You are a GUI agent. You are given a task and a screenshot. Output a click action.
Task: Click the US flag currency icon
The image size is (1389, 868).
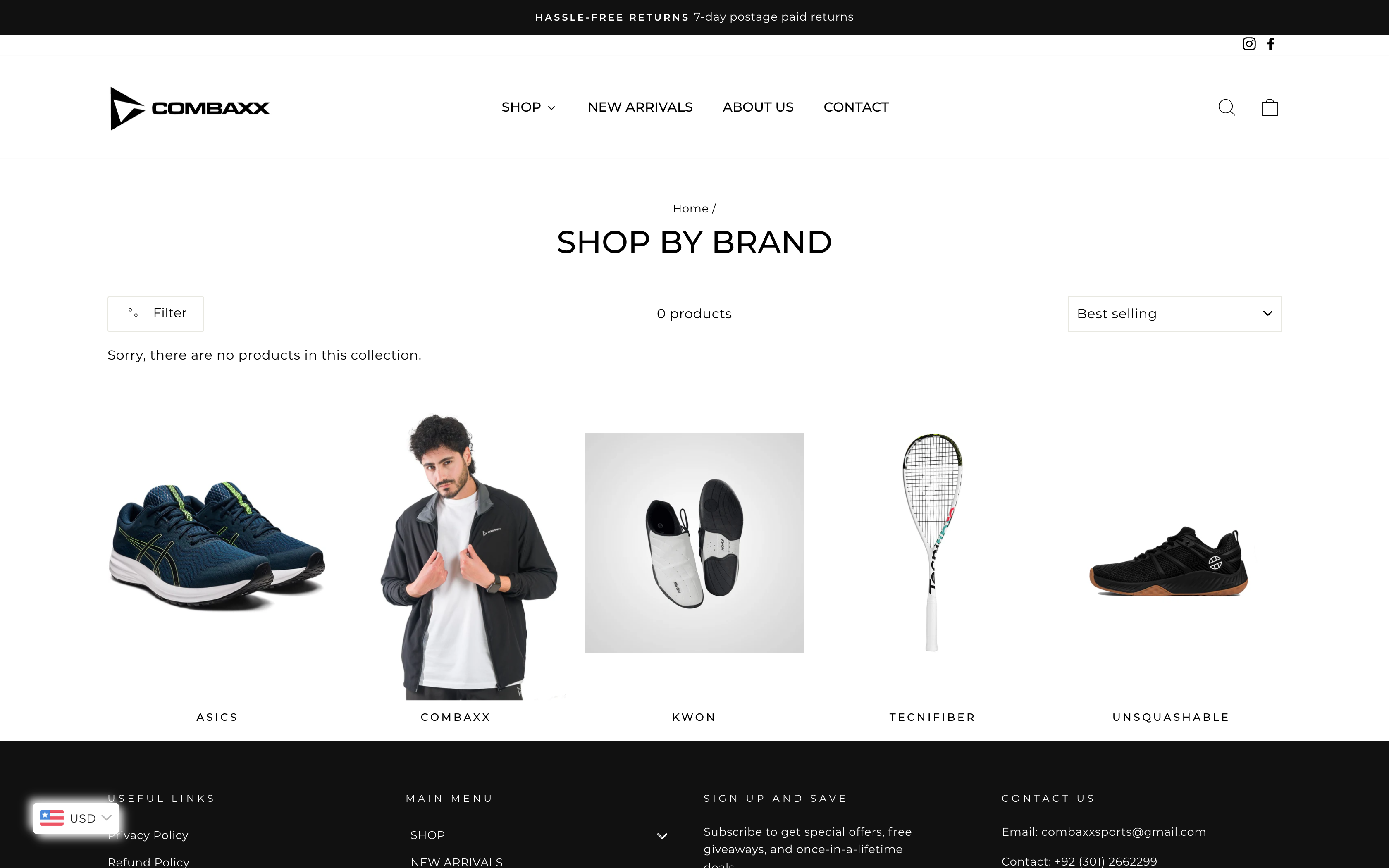(52, 818)
